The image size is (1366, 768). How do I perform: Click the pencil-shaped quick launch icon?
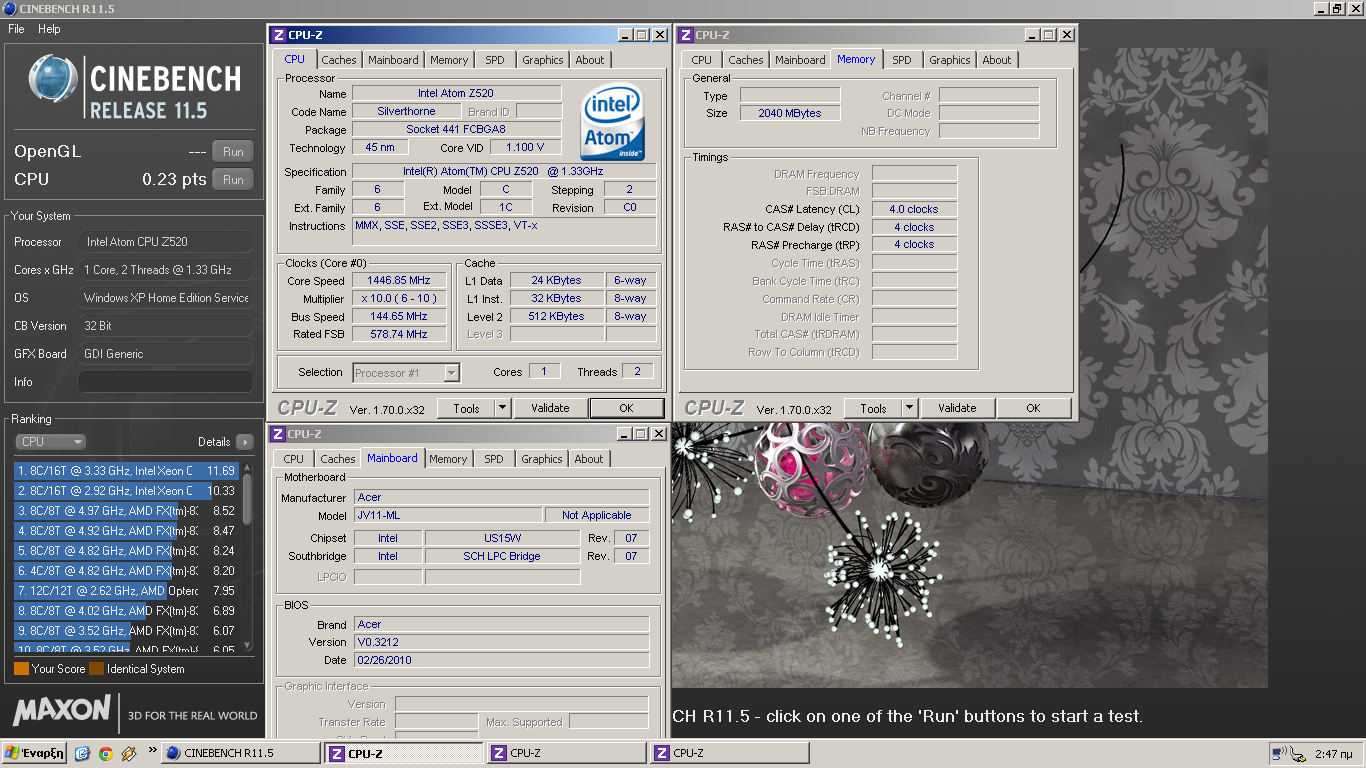pos(128,754)
